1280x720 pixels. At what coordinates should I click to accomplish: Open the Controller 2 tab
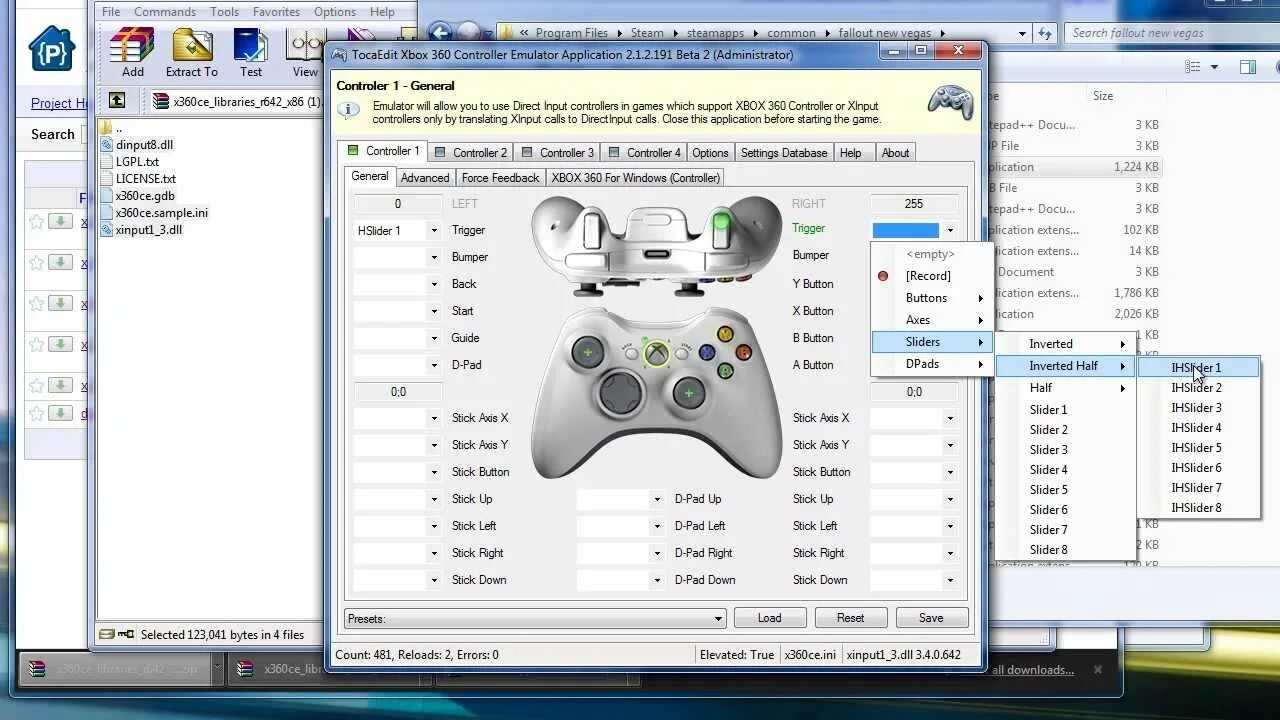click(470, 153)
